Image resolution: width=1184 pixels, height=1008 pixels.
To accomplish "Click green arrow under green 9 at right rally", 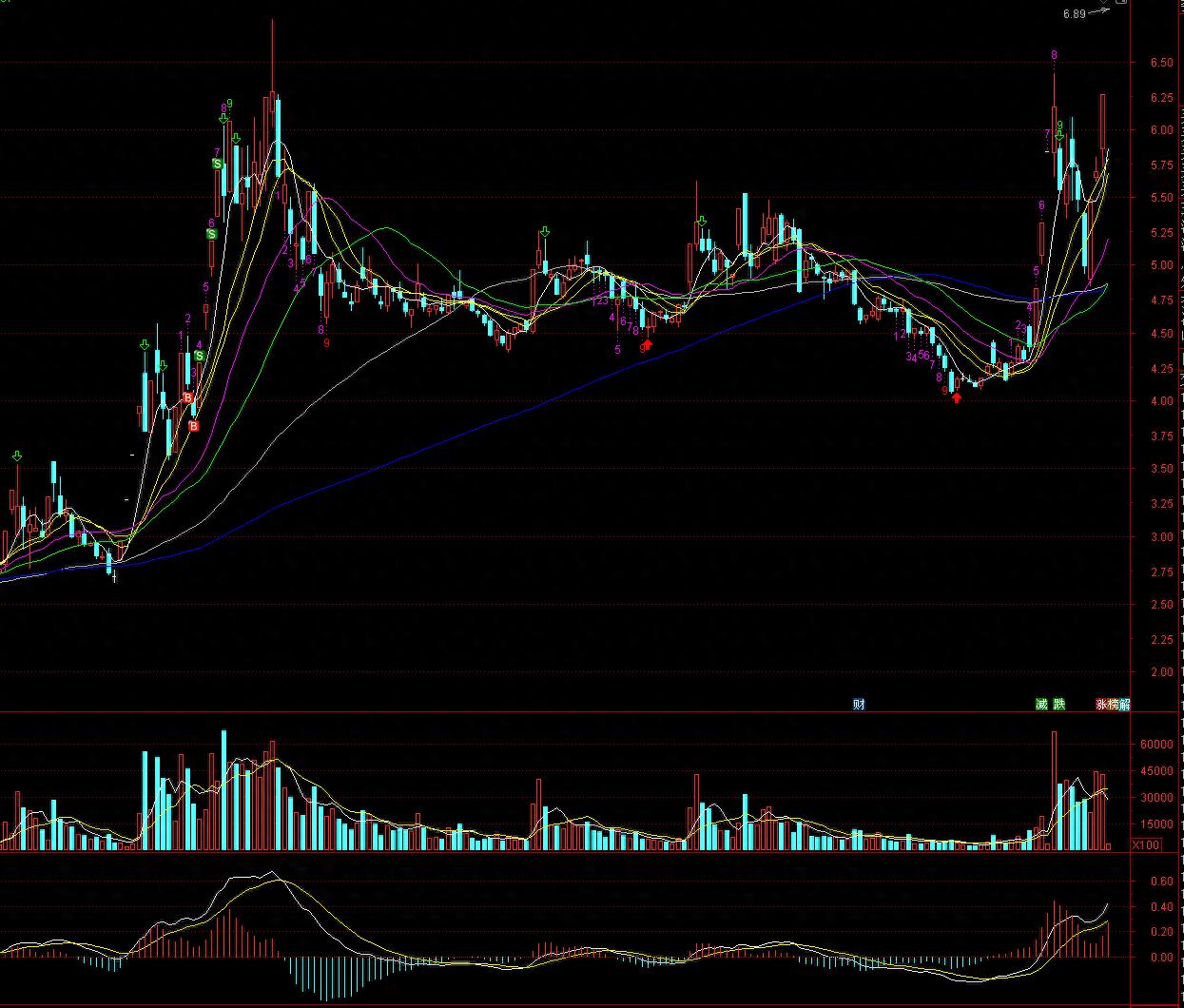I will (1059, 138).
